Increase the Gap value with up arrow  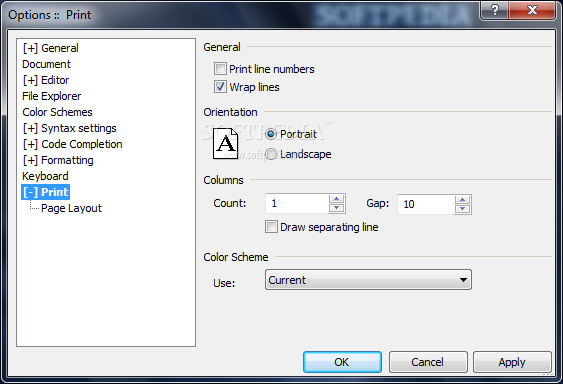462,200
